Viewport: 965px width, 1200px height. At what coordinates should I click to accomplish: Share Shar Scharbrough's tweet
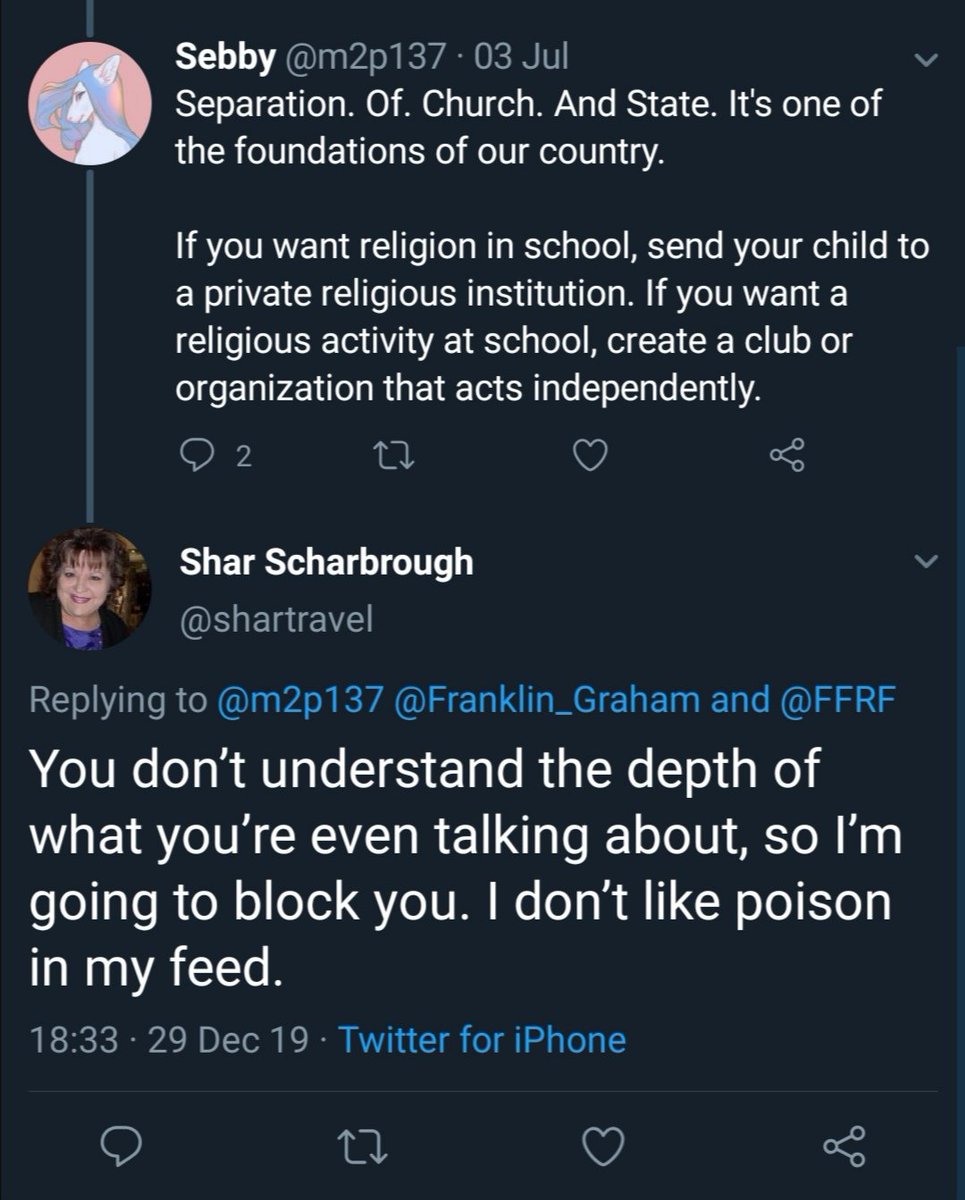[x=843, y=1147]
